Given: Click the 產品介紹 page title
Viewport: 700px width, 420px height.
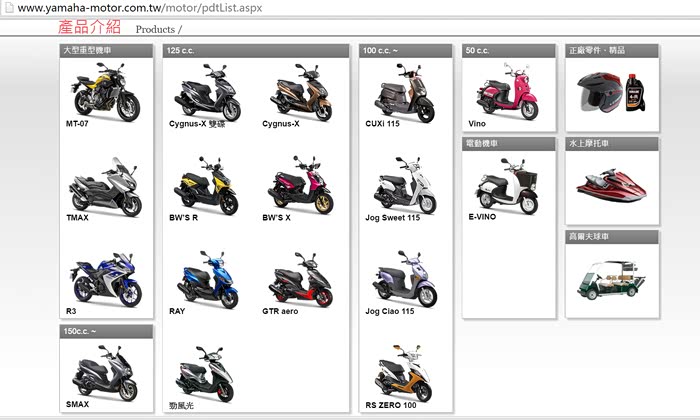Looking at the screenshot, I should click(89, 27).
